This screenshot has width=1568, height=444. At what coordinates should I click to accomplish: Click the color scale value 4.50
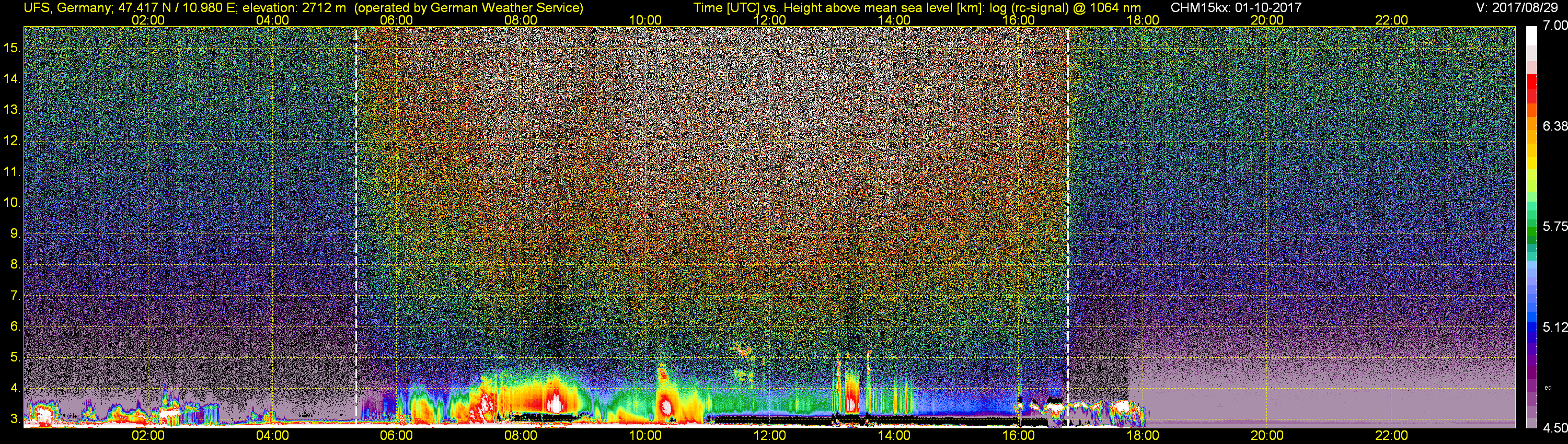point(1554,428)
